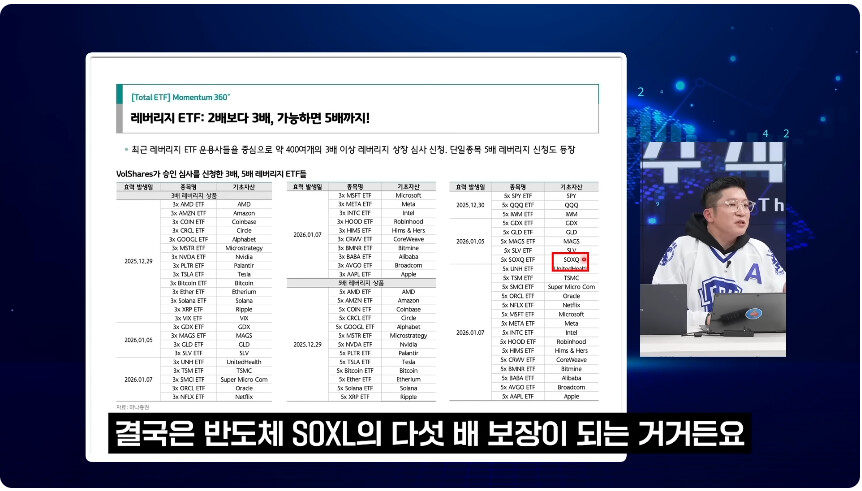The width and height of the screenshot is (862, 491).
Task: Select the '3x CRCL ETF' cell
Action: [188, 231]
